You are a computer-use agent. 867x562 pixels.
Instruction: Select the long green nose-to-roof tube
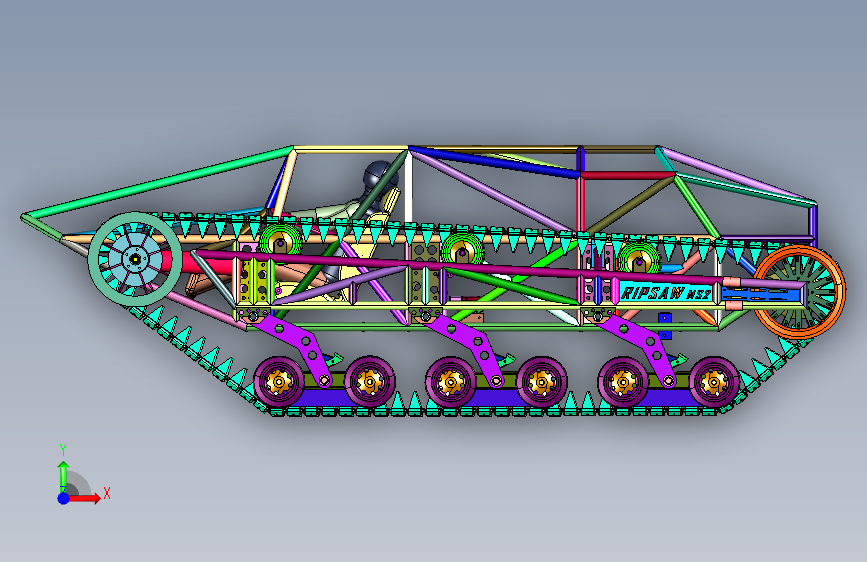click(x=158, y=181)
